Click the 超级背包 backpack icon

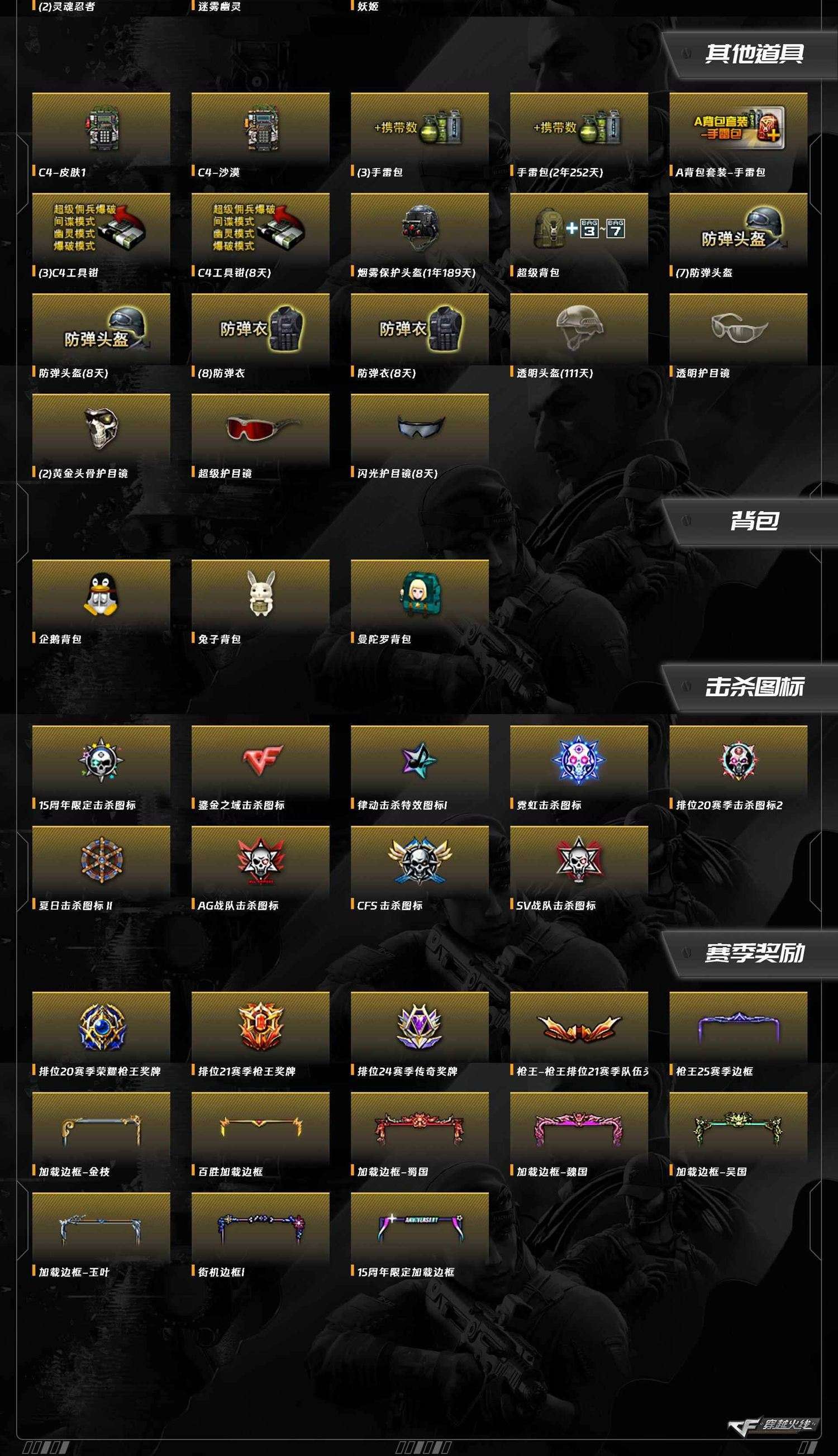click(579, 228)
